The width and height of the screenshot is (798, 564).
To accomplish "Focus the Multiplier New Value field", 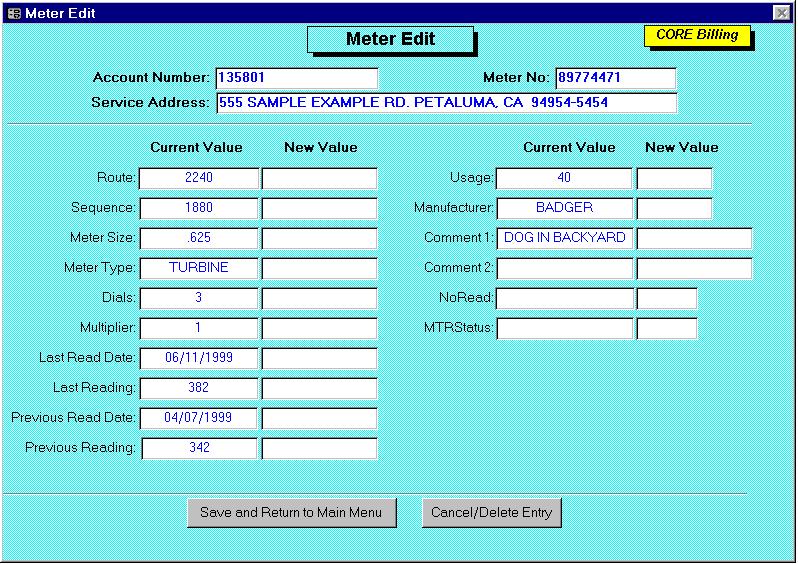I will (320, 329).
